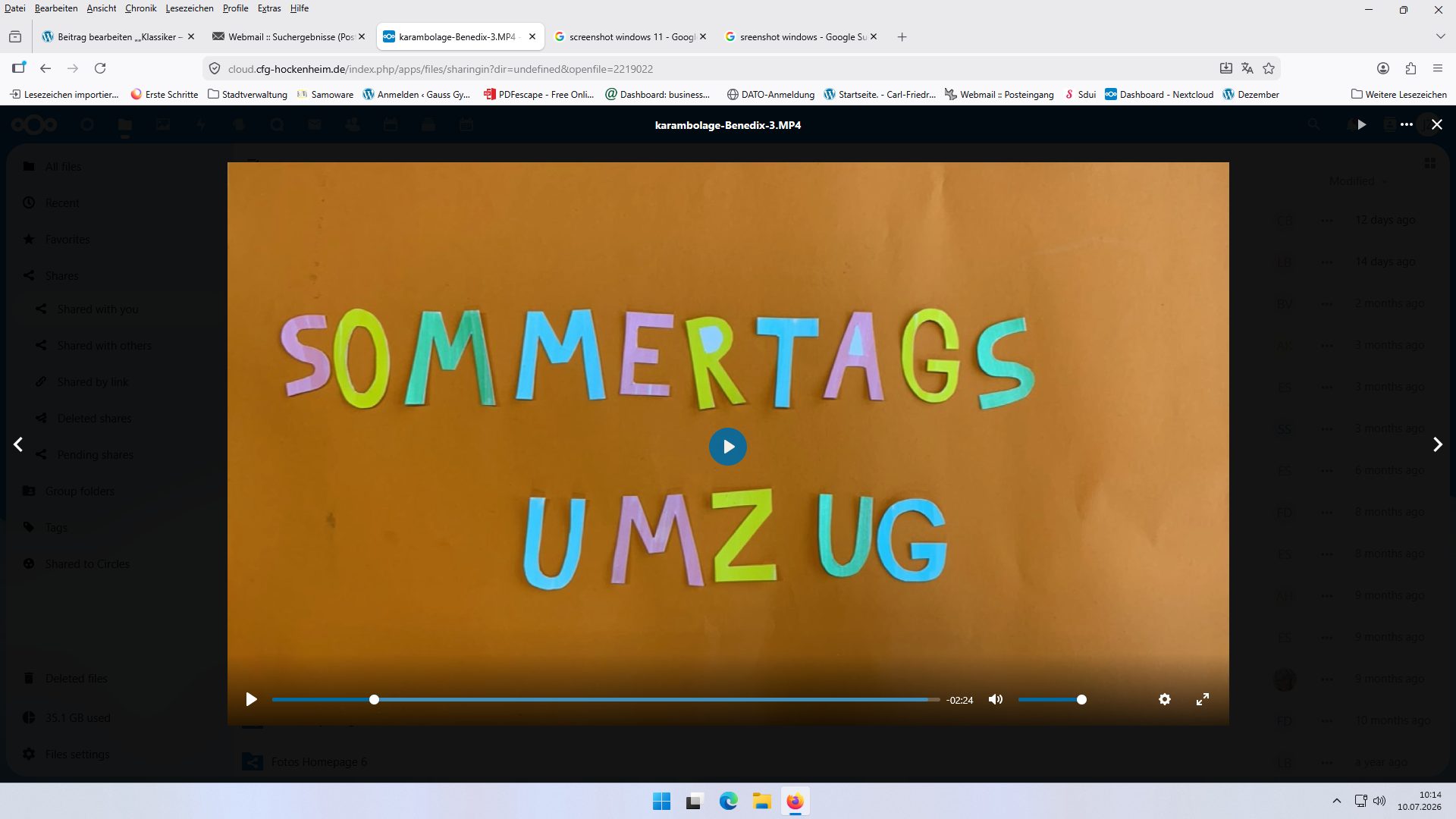Bookmark this page with the star
Image resolution: width=1456 pixels, height=819 pixels.
[1269, 68]
